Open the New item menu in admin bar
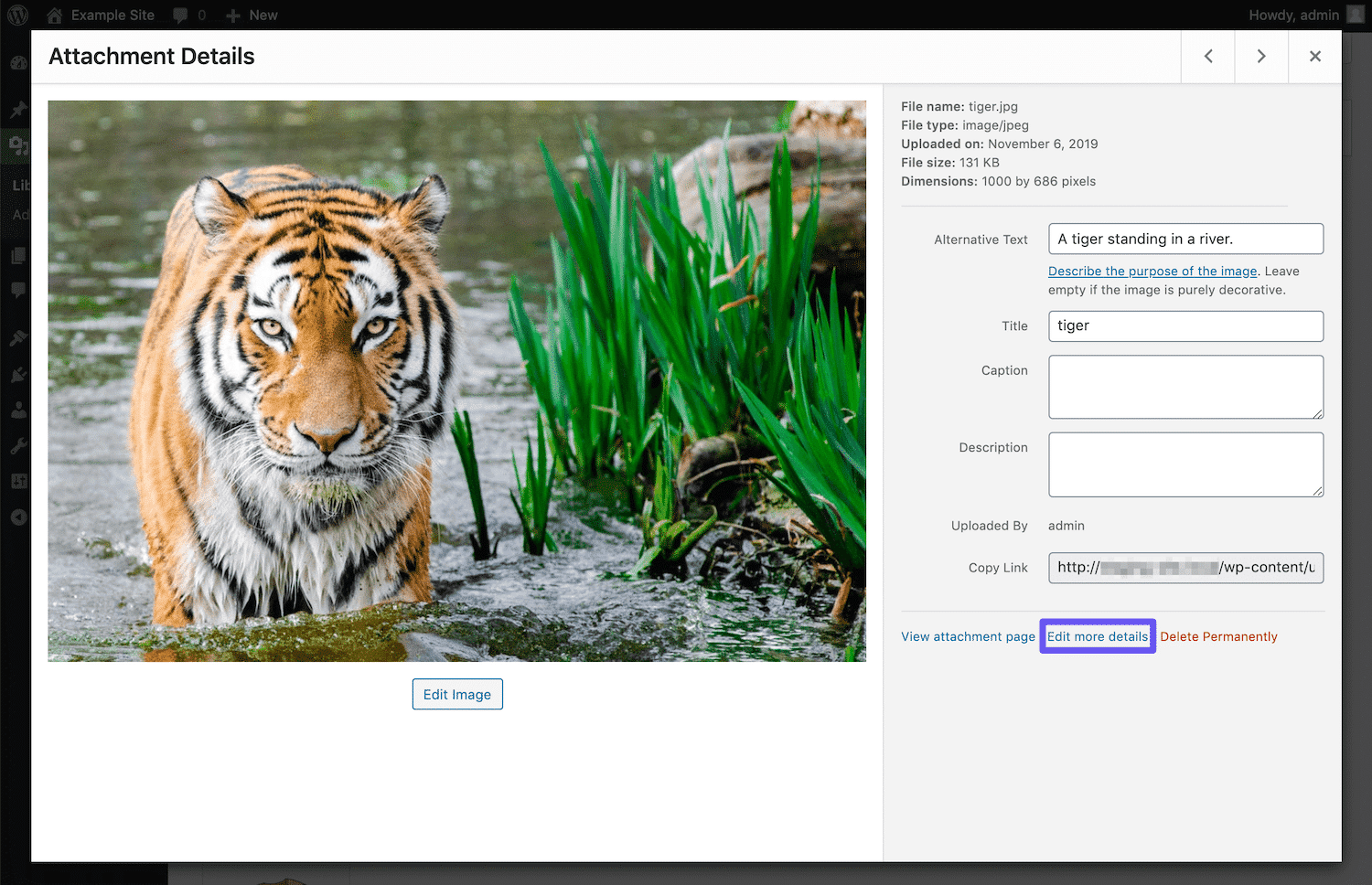 click(x=252, y=15)
